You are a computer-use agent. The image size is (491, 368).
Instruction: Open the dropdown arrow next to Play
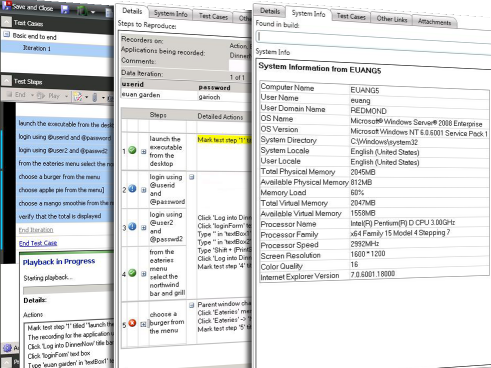coord(66,96)
